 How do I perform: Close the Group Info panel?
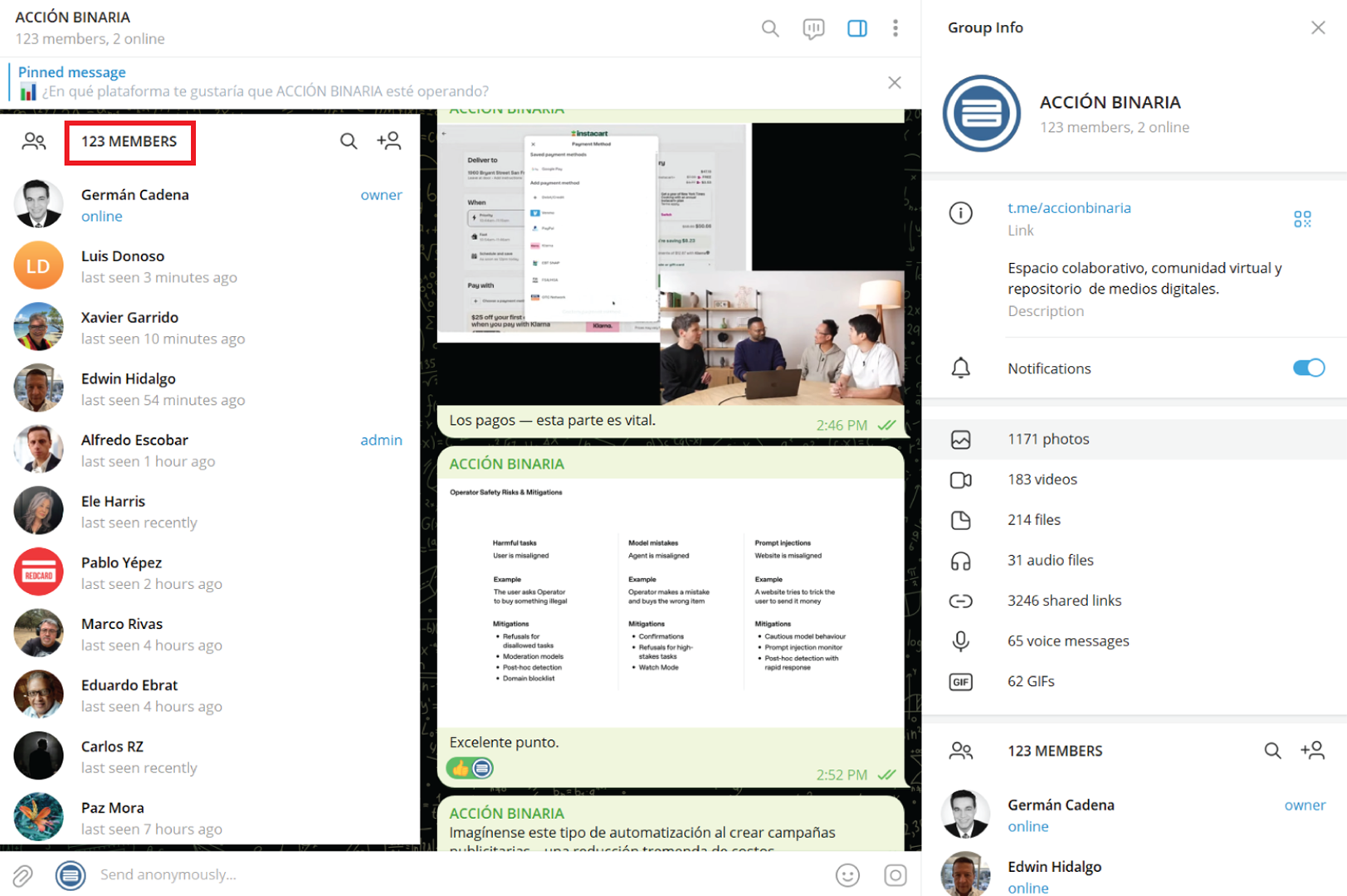tap(1318, 27)
